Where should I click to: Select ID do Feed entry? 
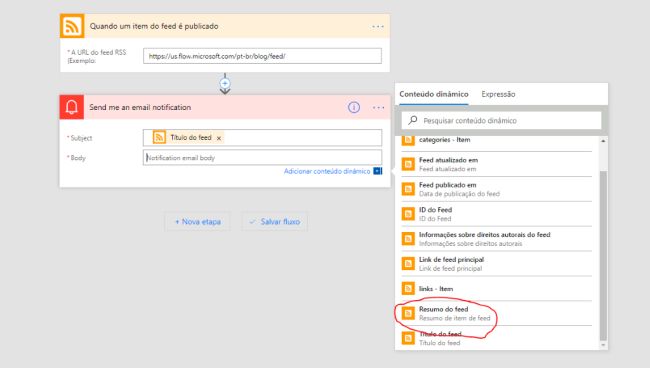[x=497, y=214]
